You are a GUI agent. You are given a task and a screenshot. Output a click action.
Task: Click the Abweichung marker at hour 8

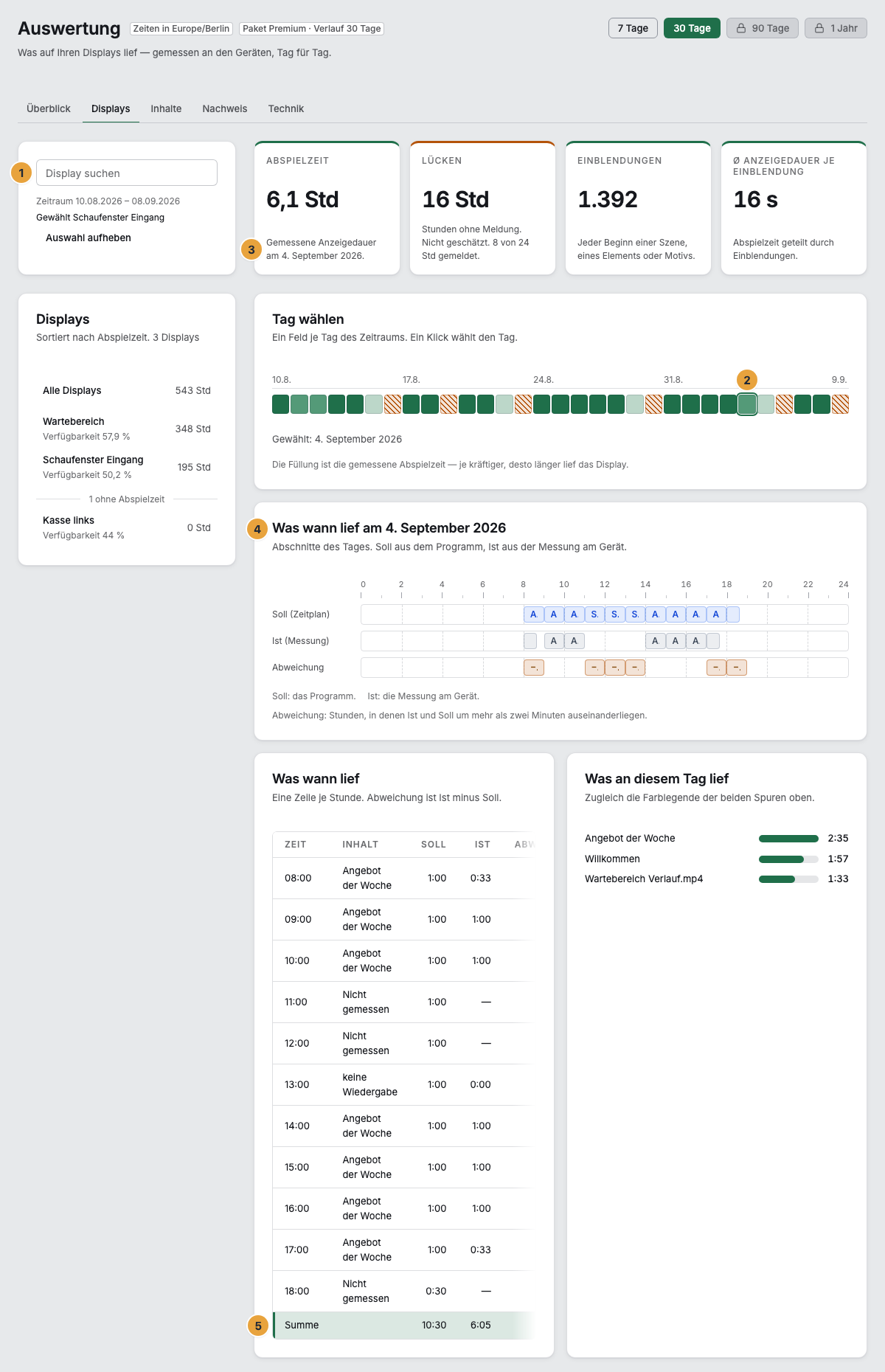(x=533, y=668)
